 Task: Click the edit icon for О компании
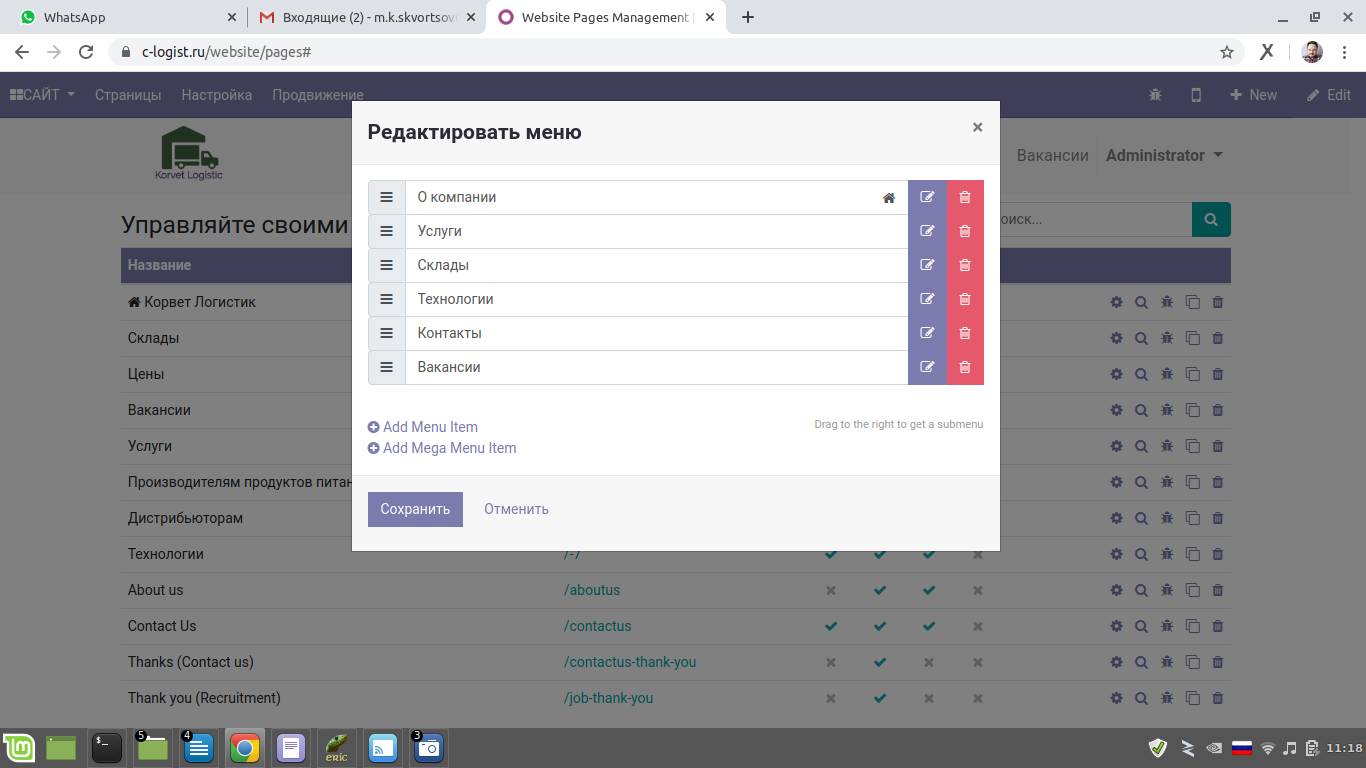click(927, 197)
